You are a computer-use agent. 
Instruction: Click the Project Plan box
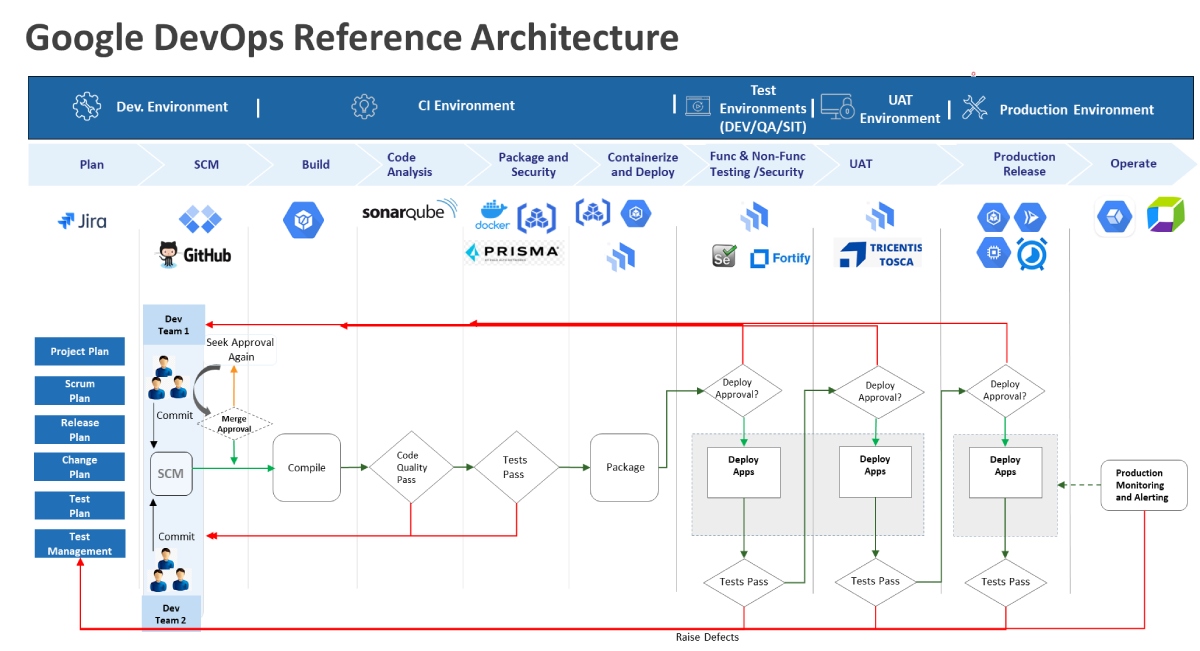click(x=80, y=352)
